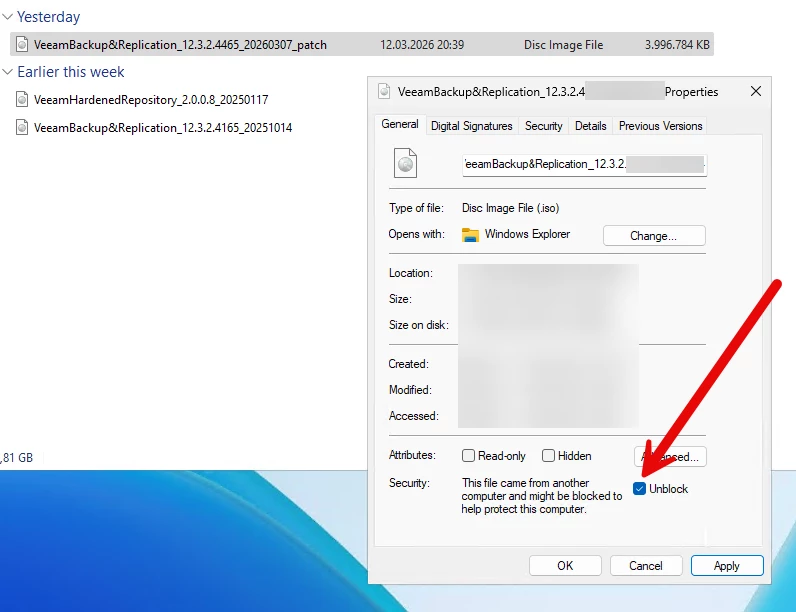Click the Change... button
This screenshot has height=612, width=796.
654,236
